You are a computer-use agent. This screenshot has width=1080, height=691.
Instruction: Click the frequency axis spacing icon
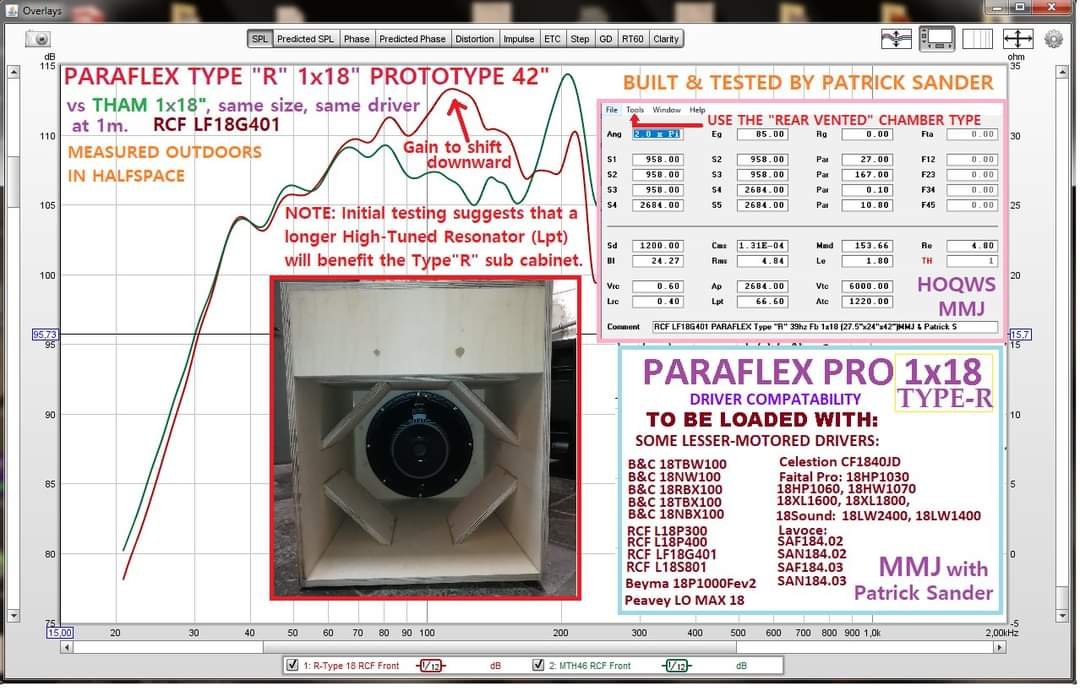click(x=977, y=39)
